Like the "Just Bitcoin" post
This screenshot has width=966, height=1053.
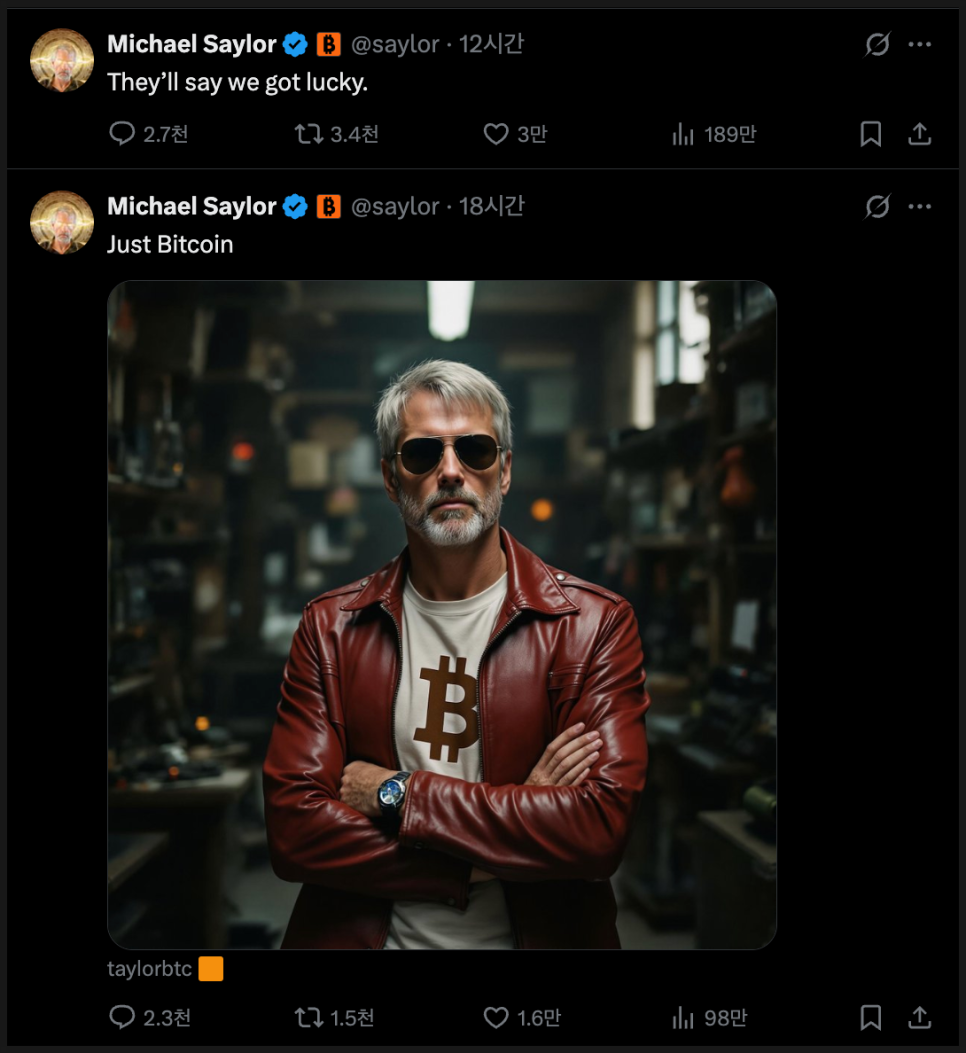(496, 1018)
